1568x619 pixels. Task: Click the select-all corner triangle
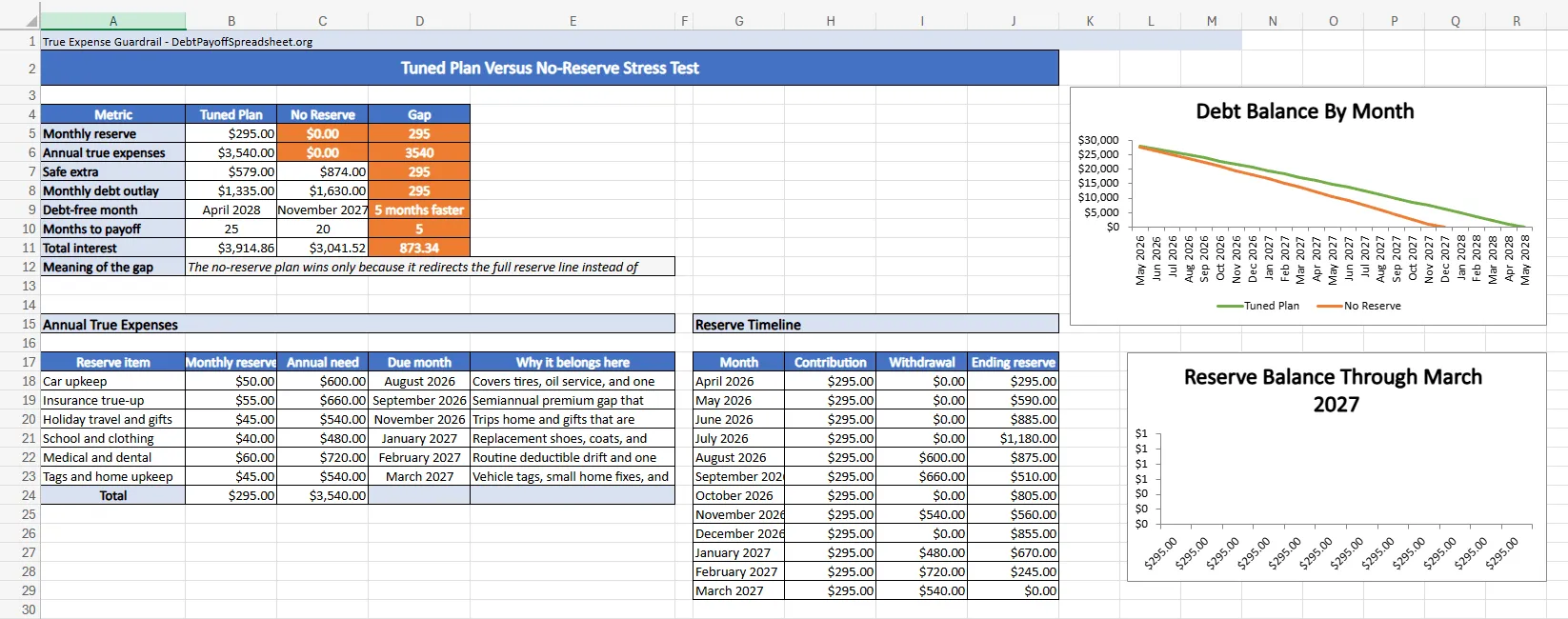click(31, 21)
